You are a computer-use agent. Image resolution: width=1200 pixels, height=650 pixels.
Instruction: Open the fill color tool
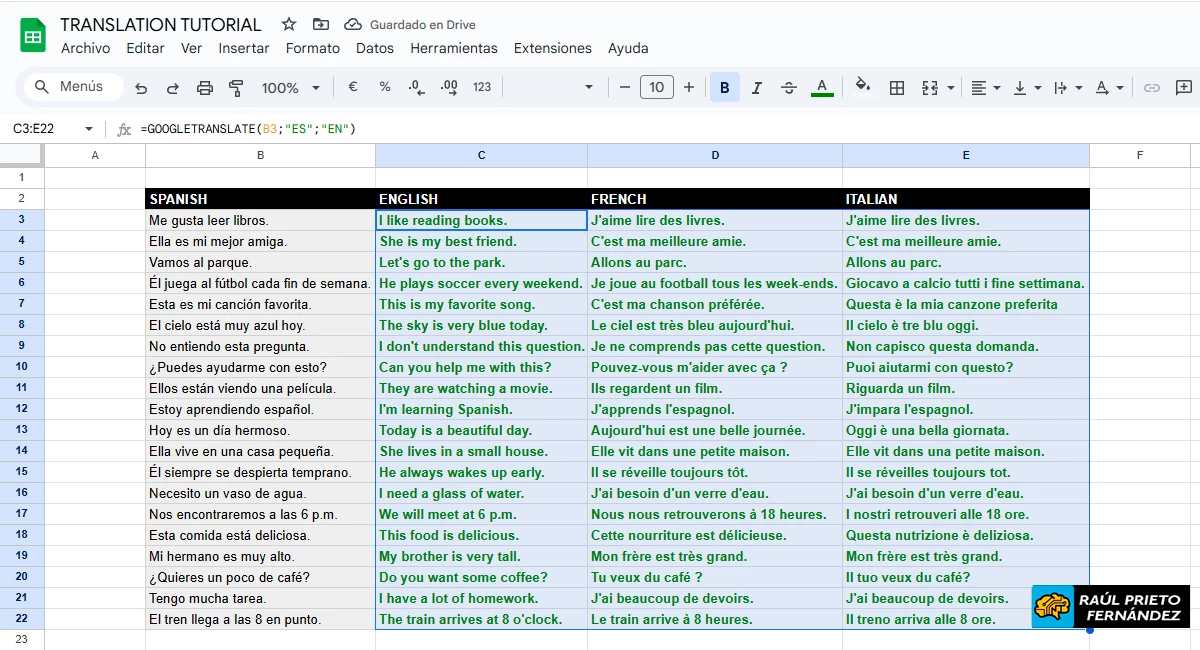tap(862, 87)
